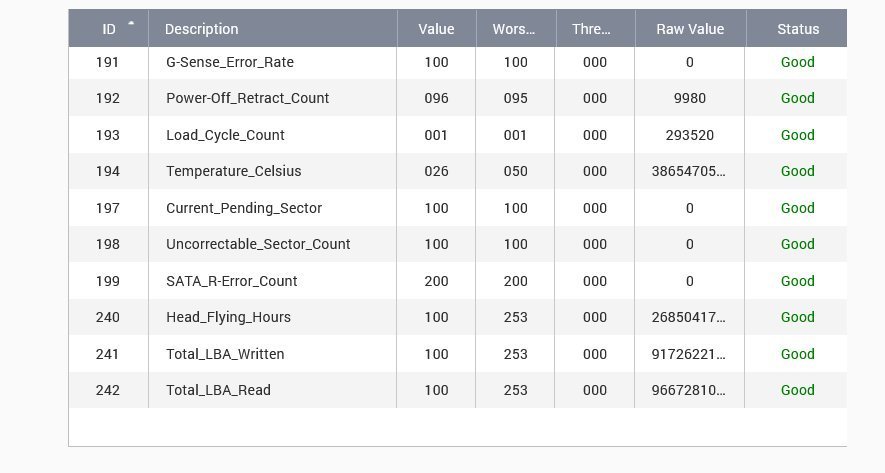Screen dimensions: 885x473
Task: Select the Total_LBA_Read row
Action: tap(218, 390)
